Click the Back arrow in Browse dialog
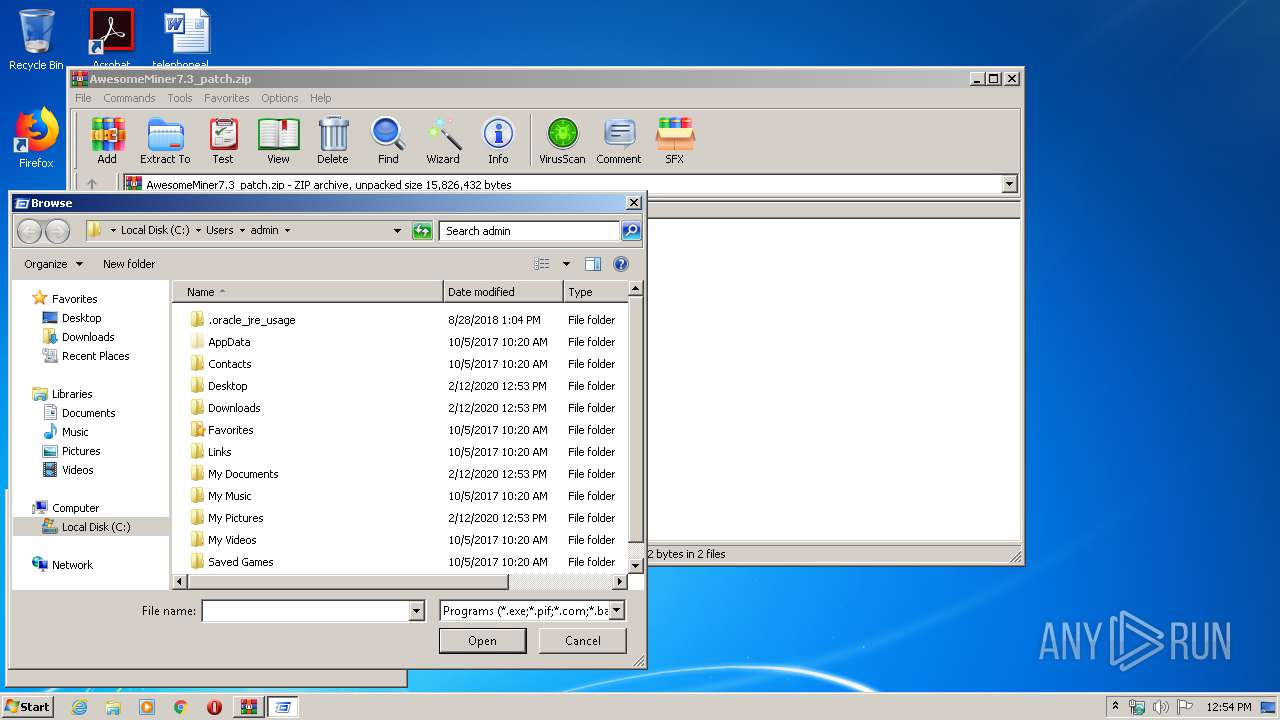The height and width of the screenshot is (720, 1280). point(29,231)
